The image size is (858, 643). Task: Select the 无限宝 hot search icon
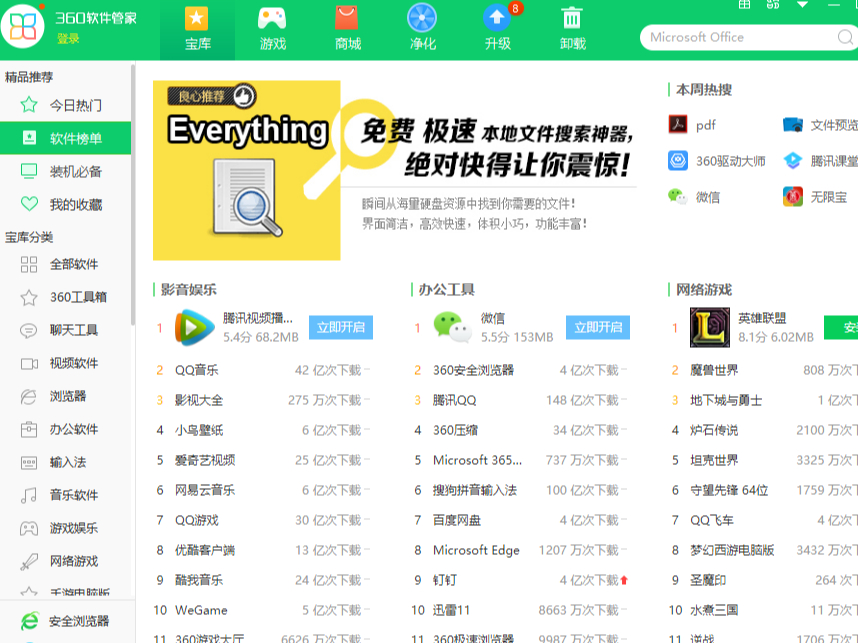(793, 196)
